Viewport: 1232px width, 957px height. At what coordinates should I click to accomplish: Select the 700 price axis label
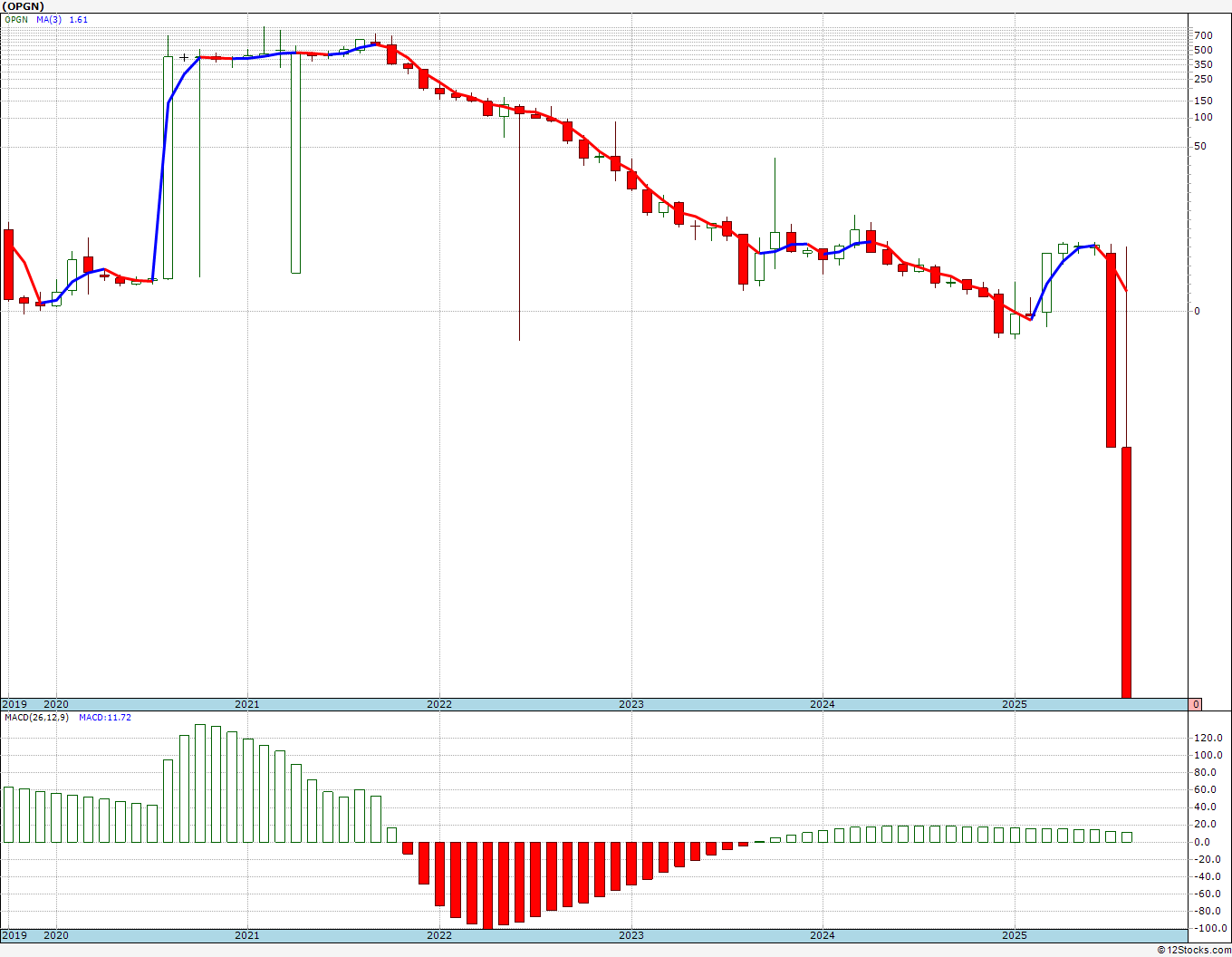pyautogui.click(x=1203, y=35)
